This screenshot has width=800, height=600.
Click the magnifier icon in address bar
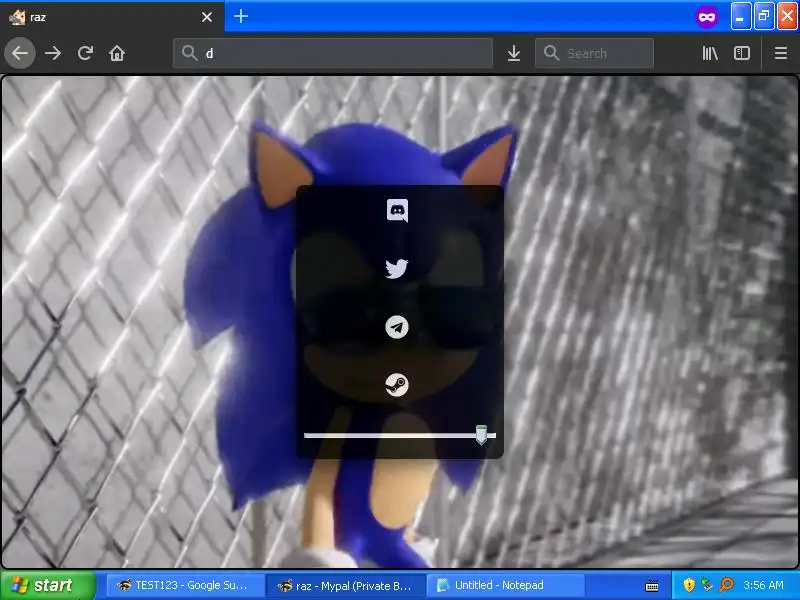pyautogui.click(x=189, y=53)
